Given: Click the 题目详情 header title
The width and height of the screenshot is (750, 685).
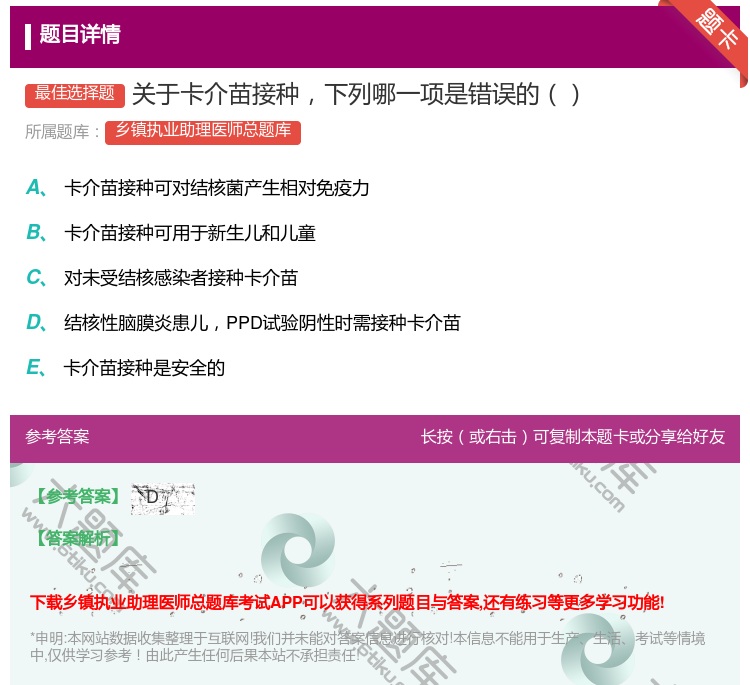Looking at the screenshot, I should click(80, 34).
